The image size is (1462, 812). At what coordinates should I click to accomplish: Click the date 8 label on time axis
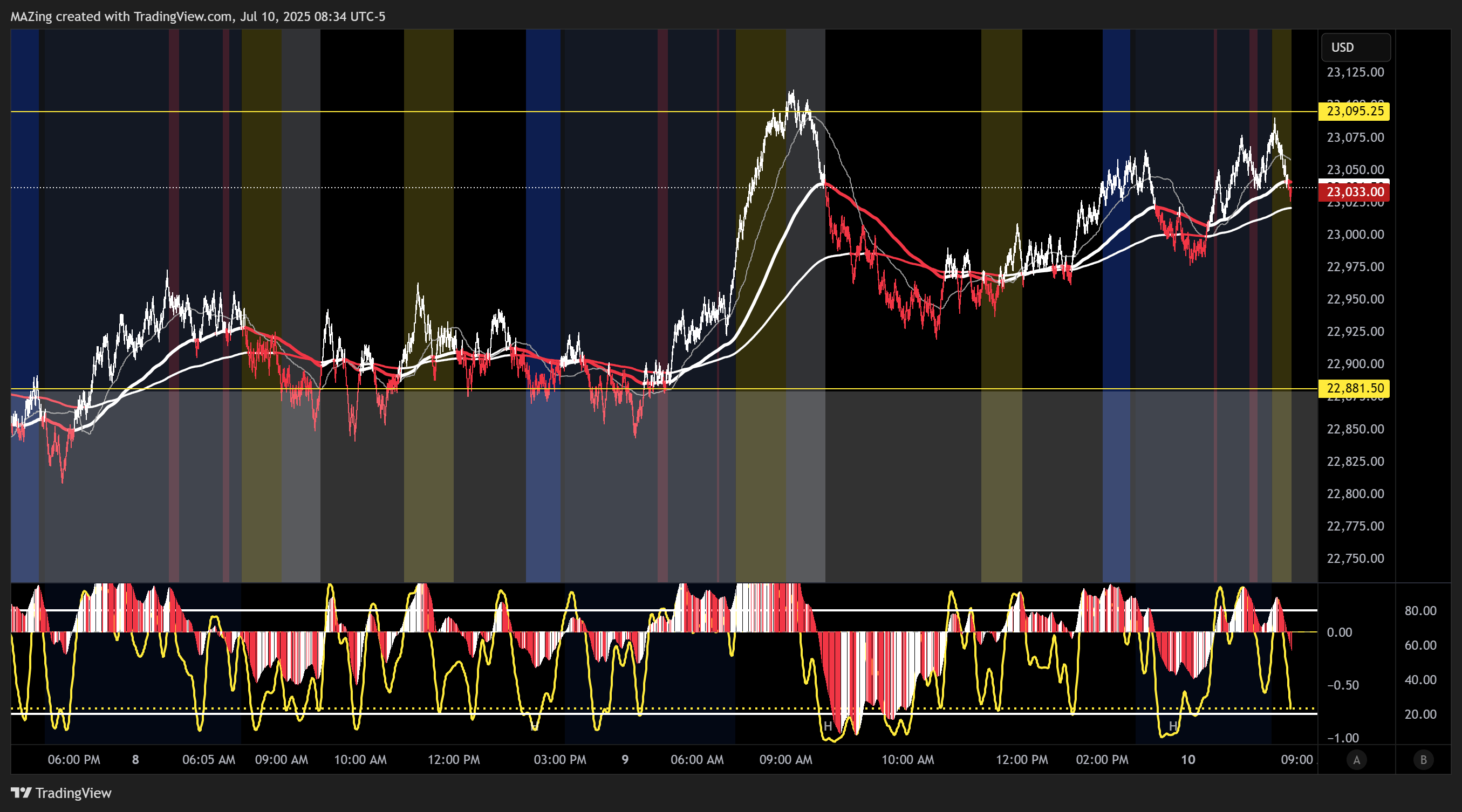point(135,760)
